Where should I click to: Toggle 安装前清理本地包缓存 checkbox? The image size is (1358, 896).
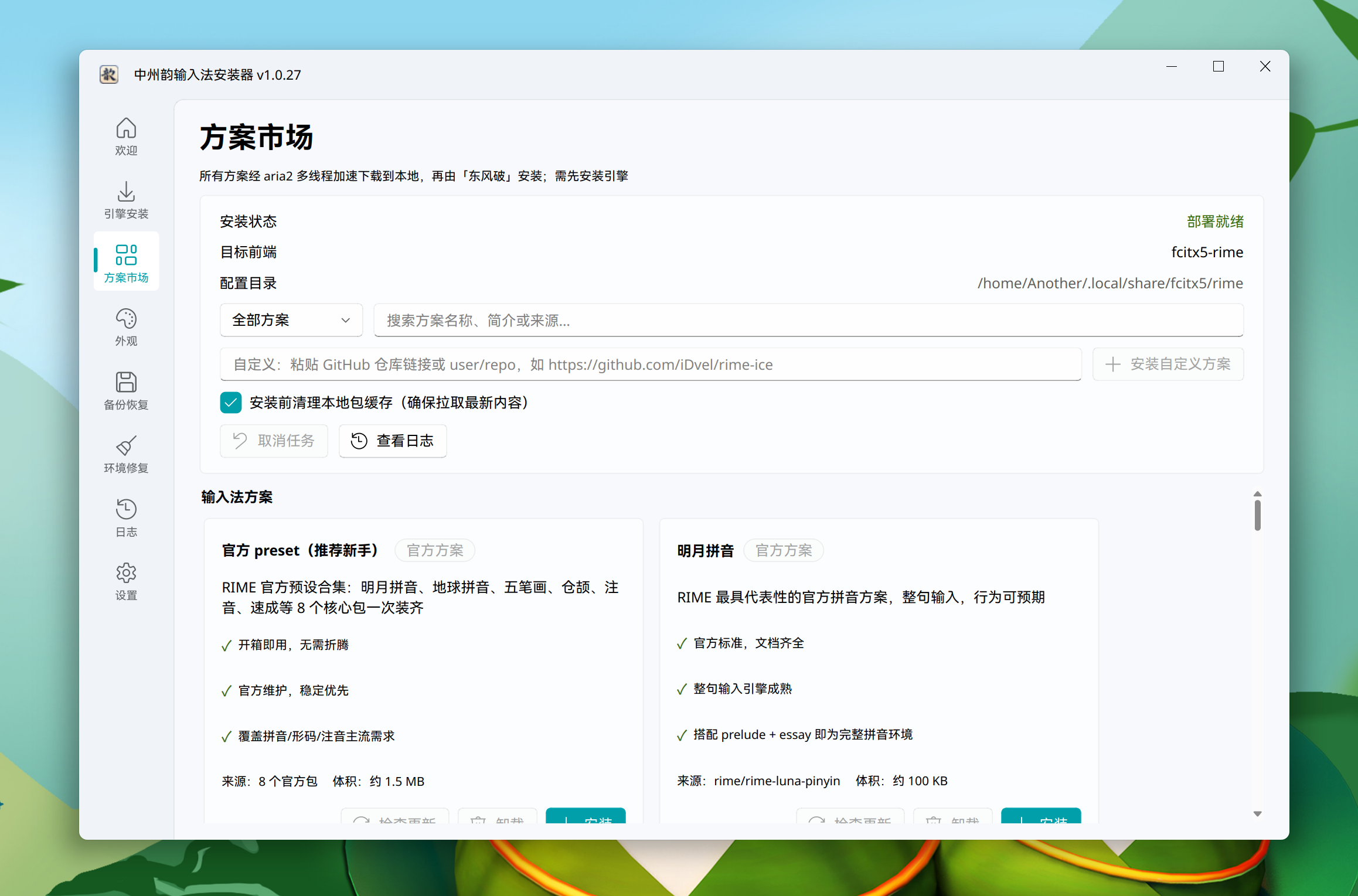tap(231, 403)
